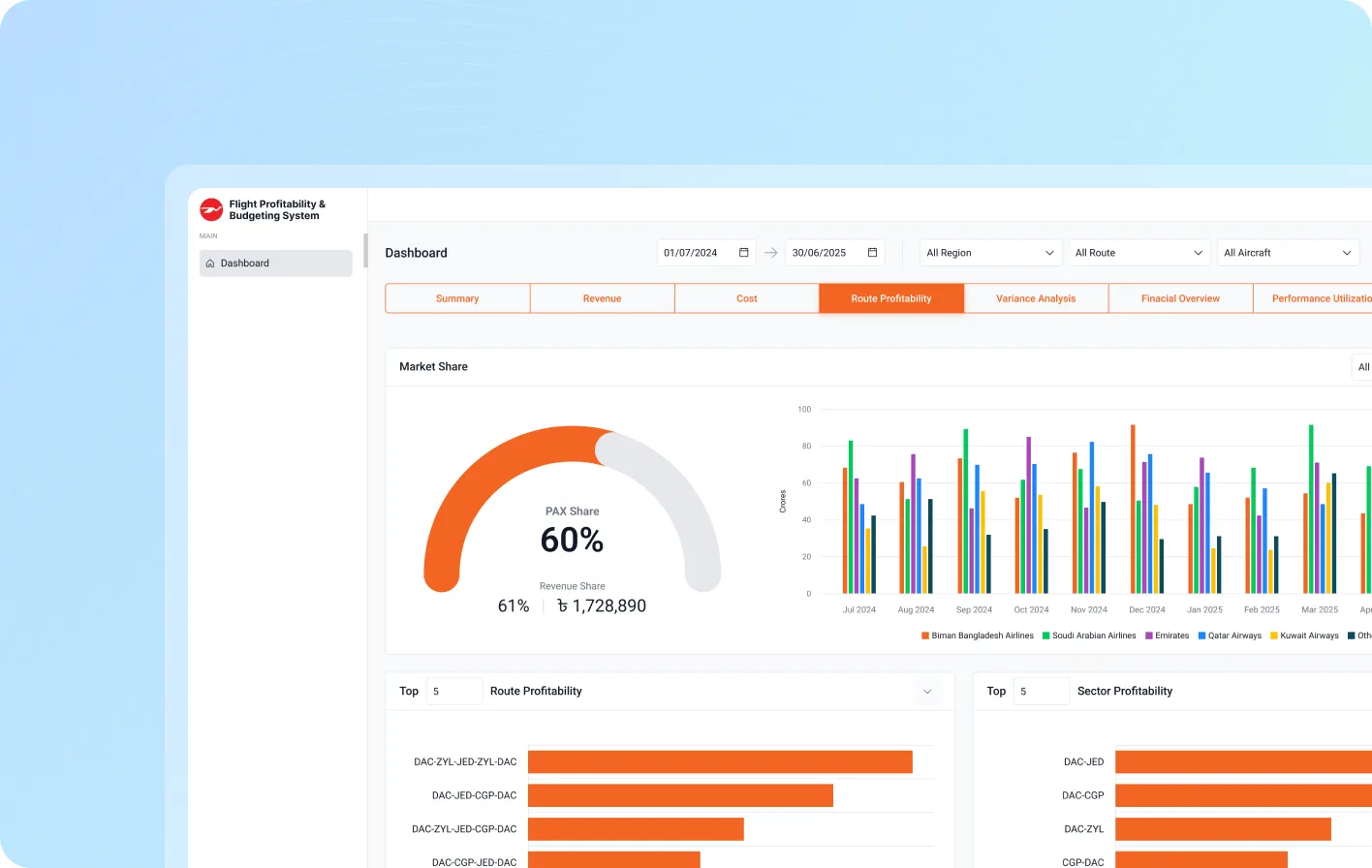Switch to the Summary tab
The width and height of the screenshot is (1372, 868).
[457, 298]
